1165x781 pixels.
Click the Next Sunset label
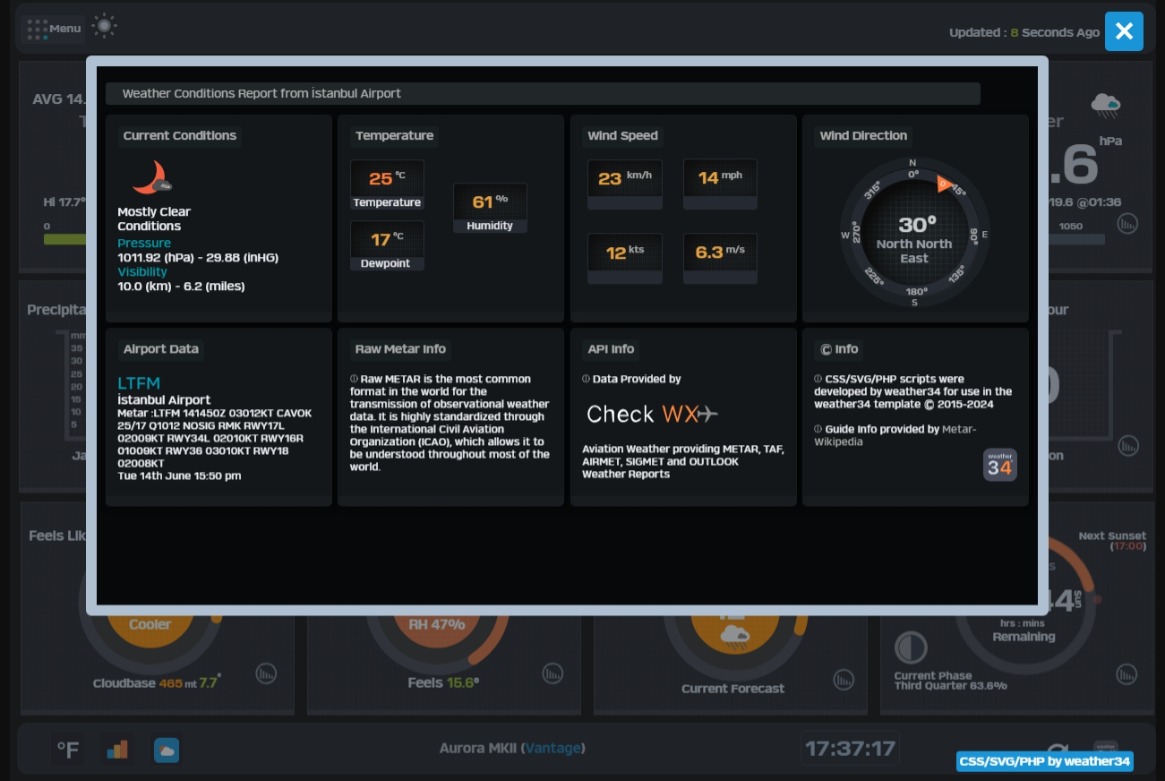pyautogui.click(x=1112, y=536)
